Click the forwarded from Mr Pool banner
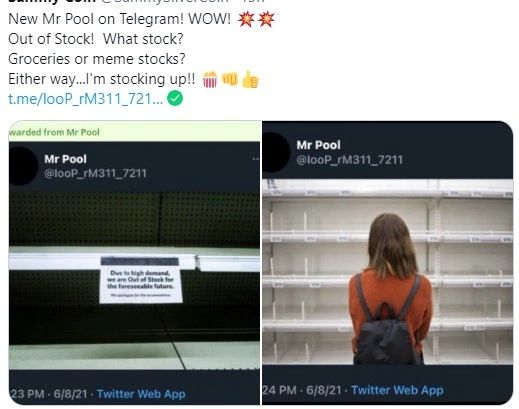Image resolution: width=519 pixels, height=409 pixels. coord(134,132)
